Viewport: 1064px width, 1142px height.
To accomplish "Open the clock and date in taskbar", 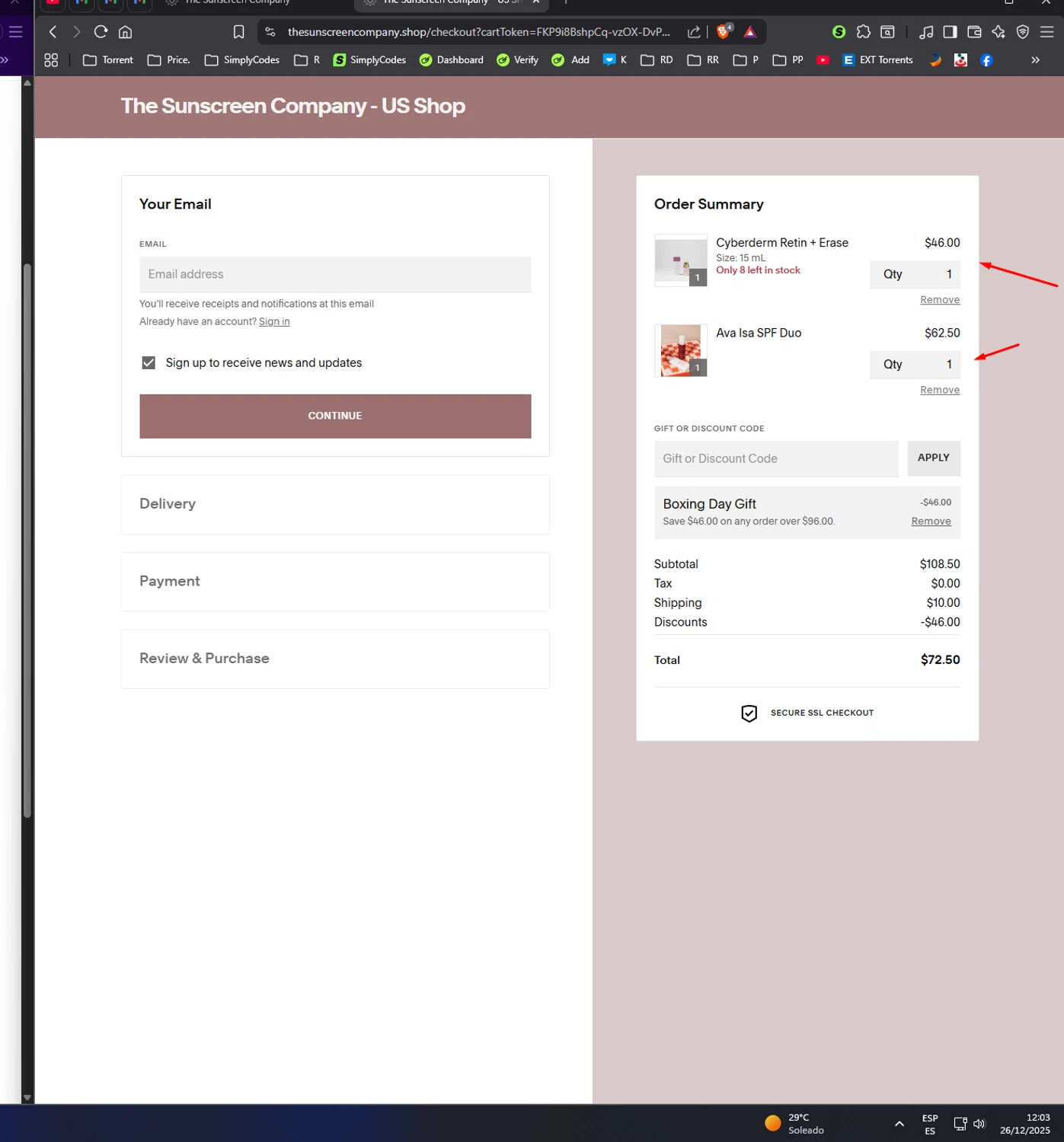I will tap(1025, 1124).
